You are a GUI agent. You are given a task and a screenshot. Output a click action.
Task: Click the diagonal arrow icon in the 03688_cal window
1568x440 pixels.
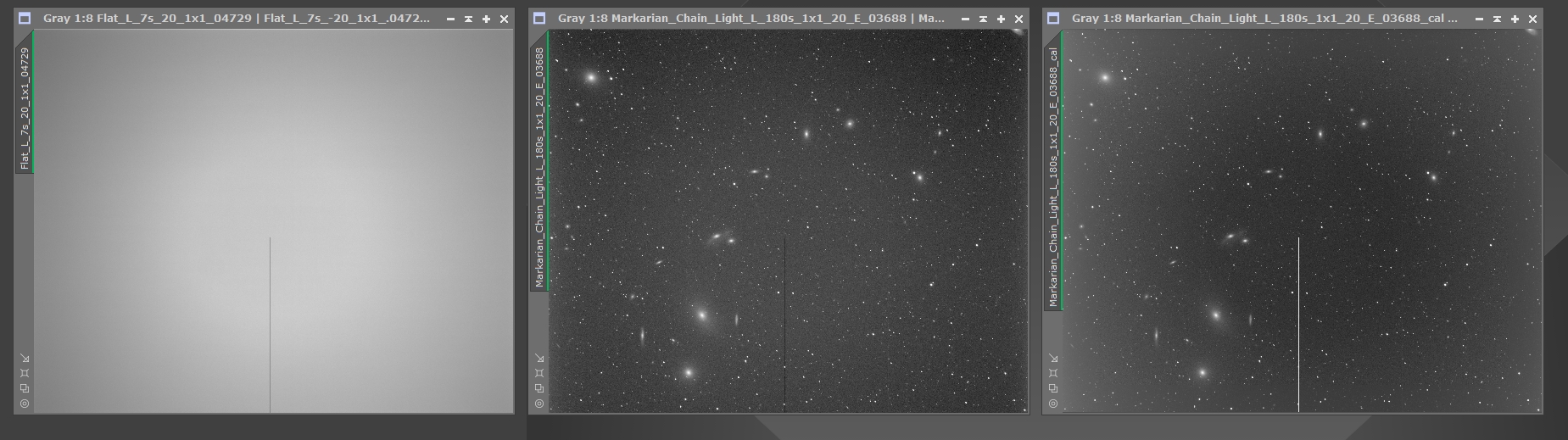click(1053, 358)
